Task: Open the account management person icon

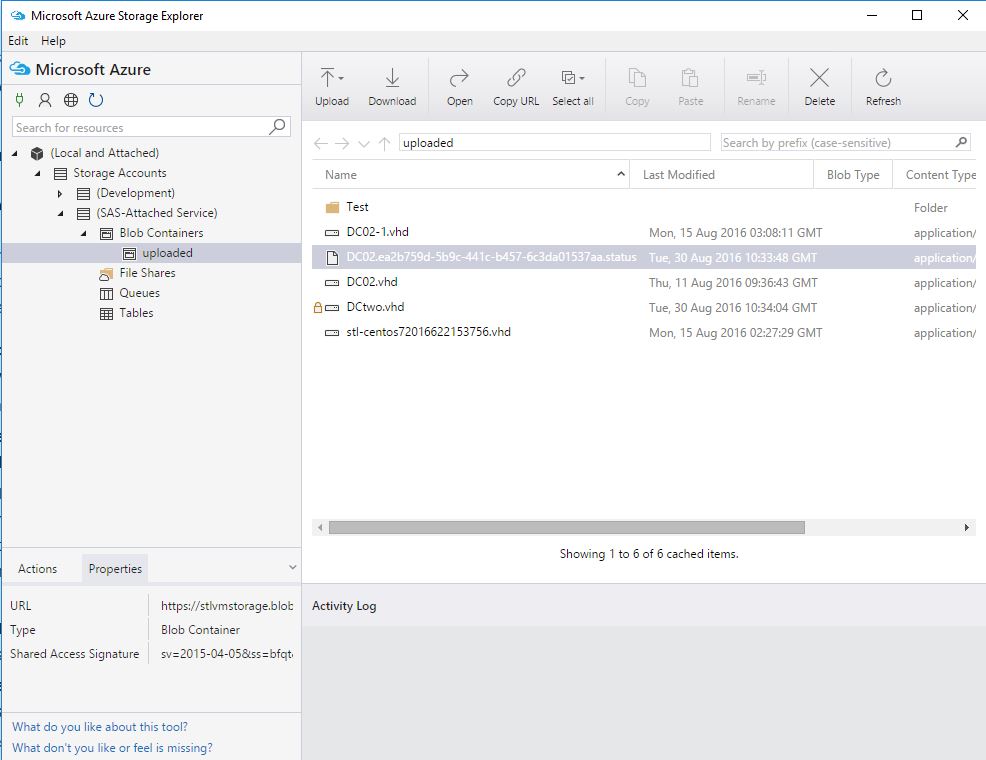Action: 44,100
